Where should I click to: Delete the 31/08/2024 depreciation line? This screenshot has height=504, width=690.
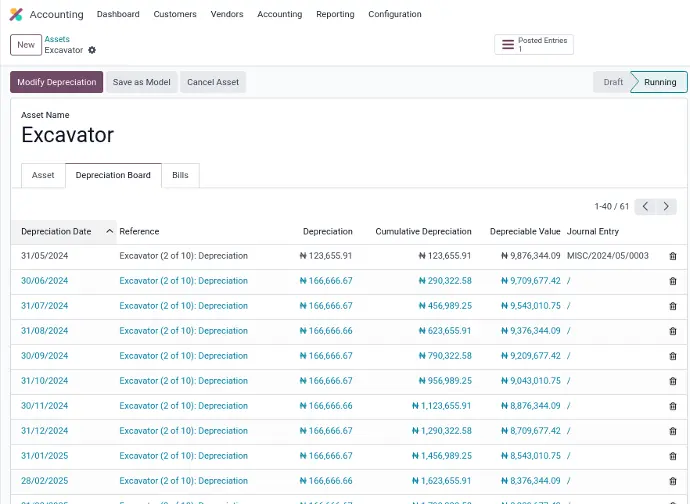[673, 331]
